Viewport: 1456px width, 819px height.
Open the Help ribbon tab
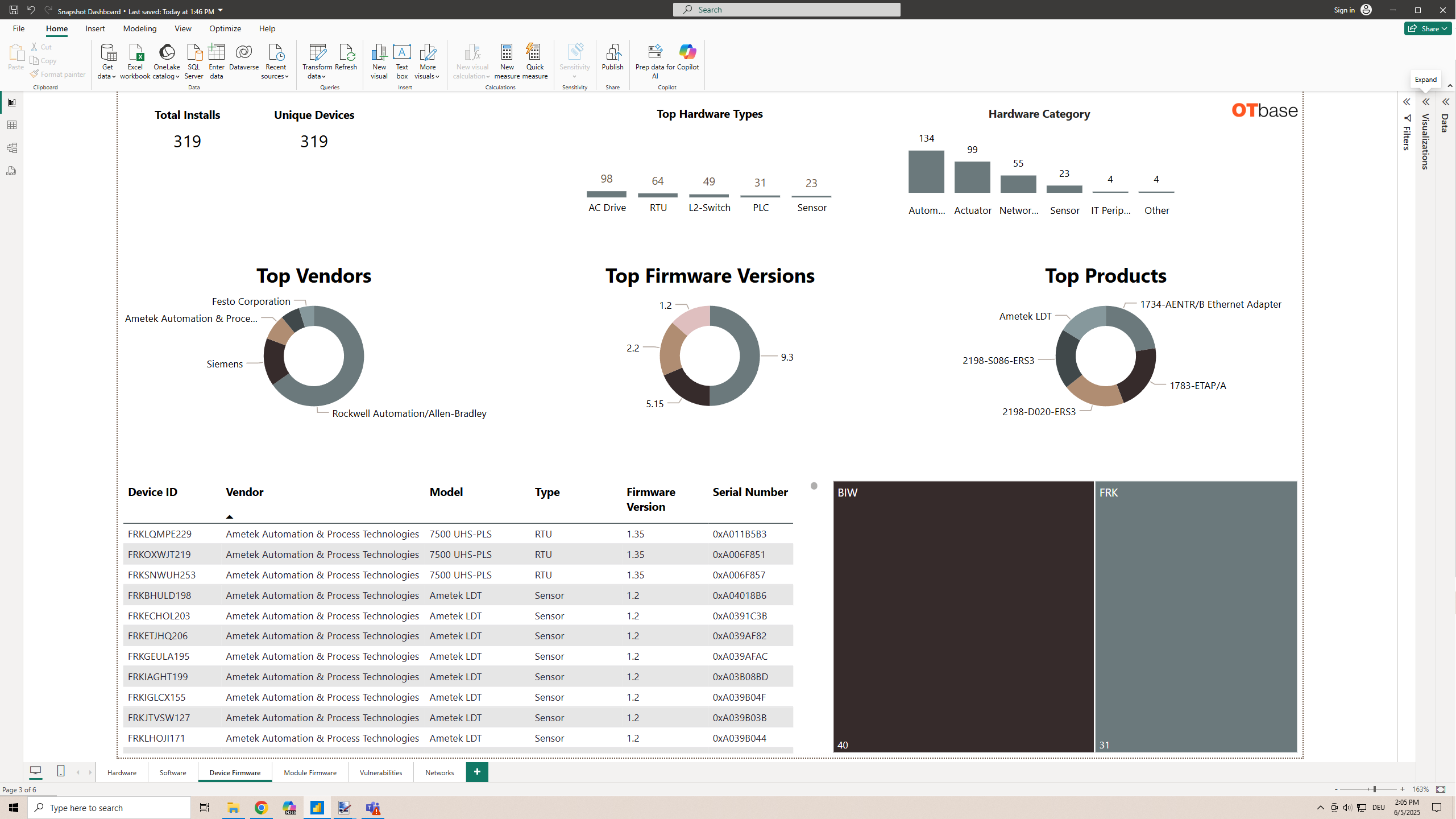267,28
